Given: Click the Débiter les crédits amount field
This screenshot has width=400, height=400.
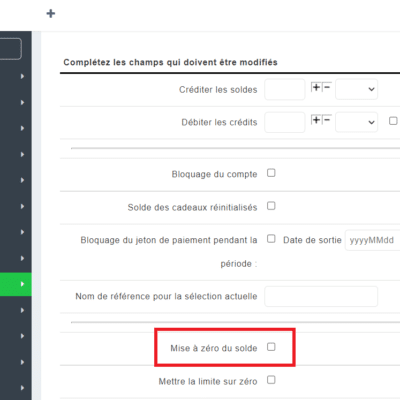Looking at the screenshot, I should click(285, 122).
